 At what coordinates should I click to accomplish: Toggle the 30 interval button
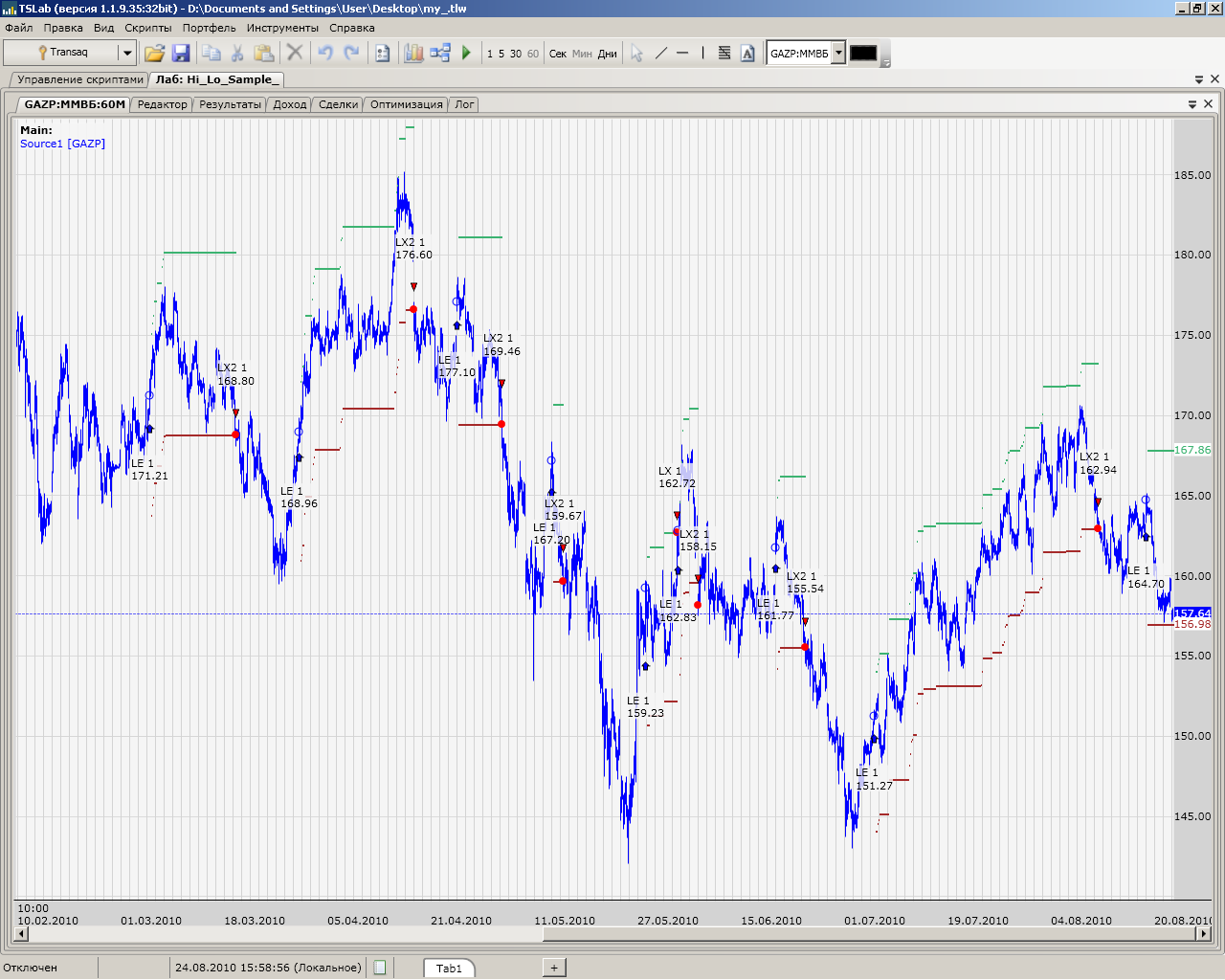(x=516, y=54)
